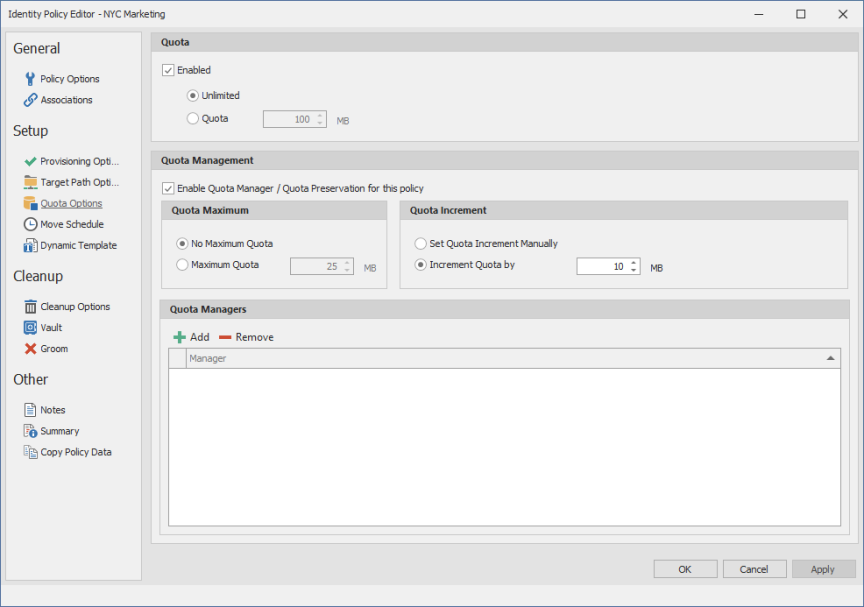Image resolution: width=864 pixels, height=607 pixels.
Task: Click the Groom red X icon
Action: tap(30, 349)
